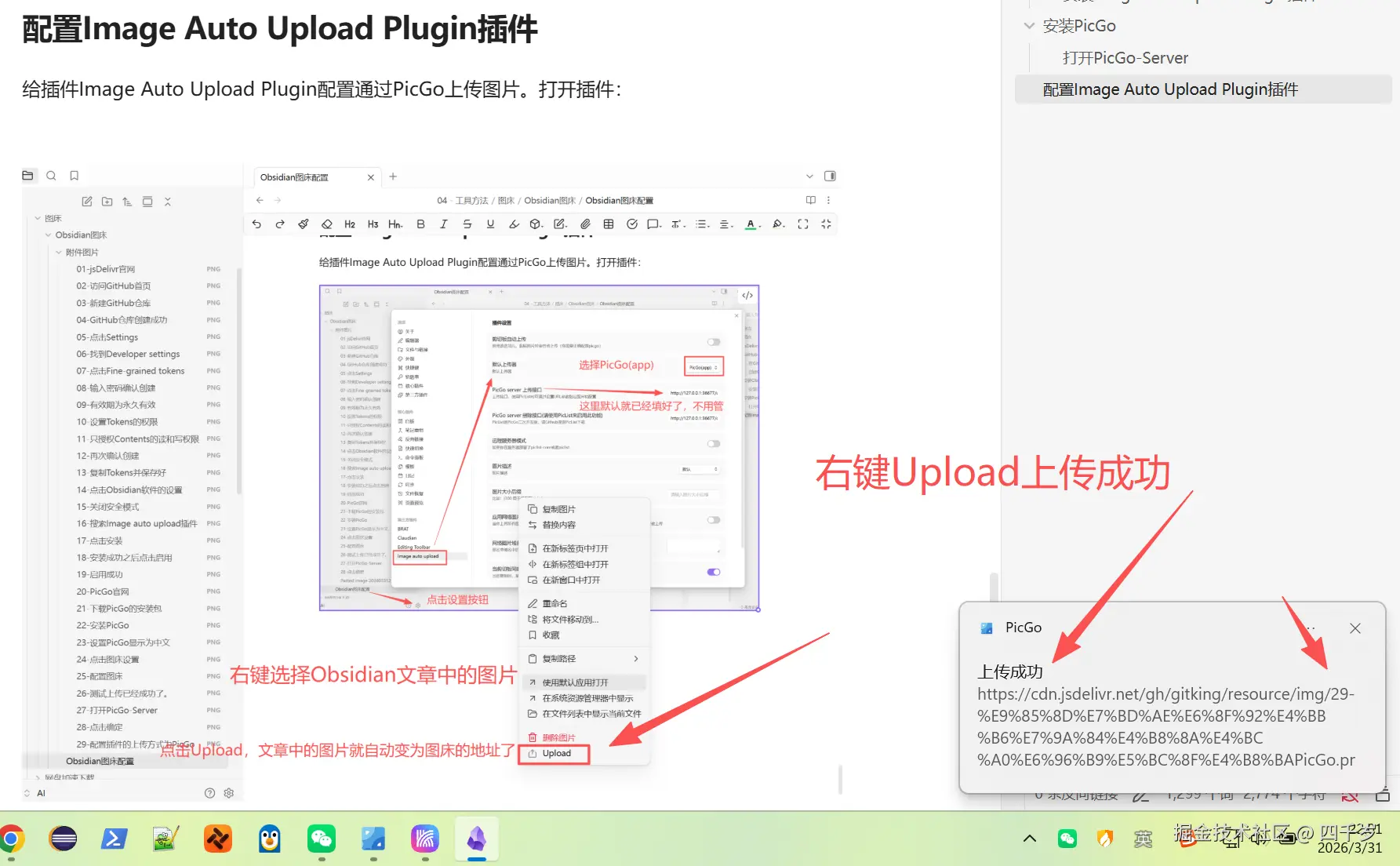Open 01-jsDelivr官网 file in explorer
Viewport: 1400px width, 866px height.
[x=106, y=269]
